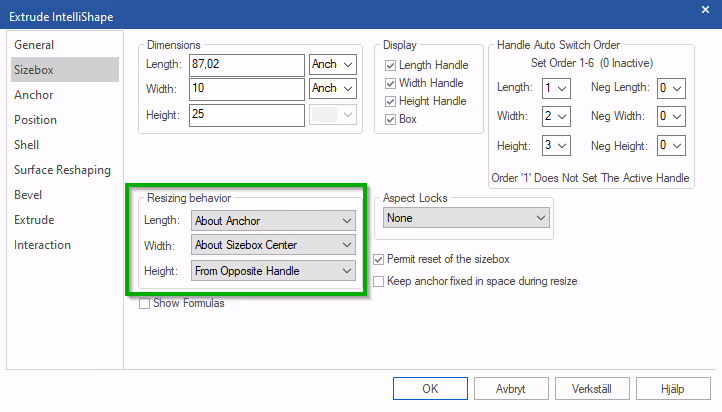Open the Bevel page
Screen dimensions: 722x412
point(28,195)
